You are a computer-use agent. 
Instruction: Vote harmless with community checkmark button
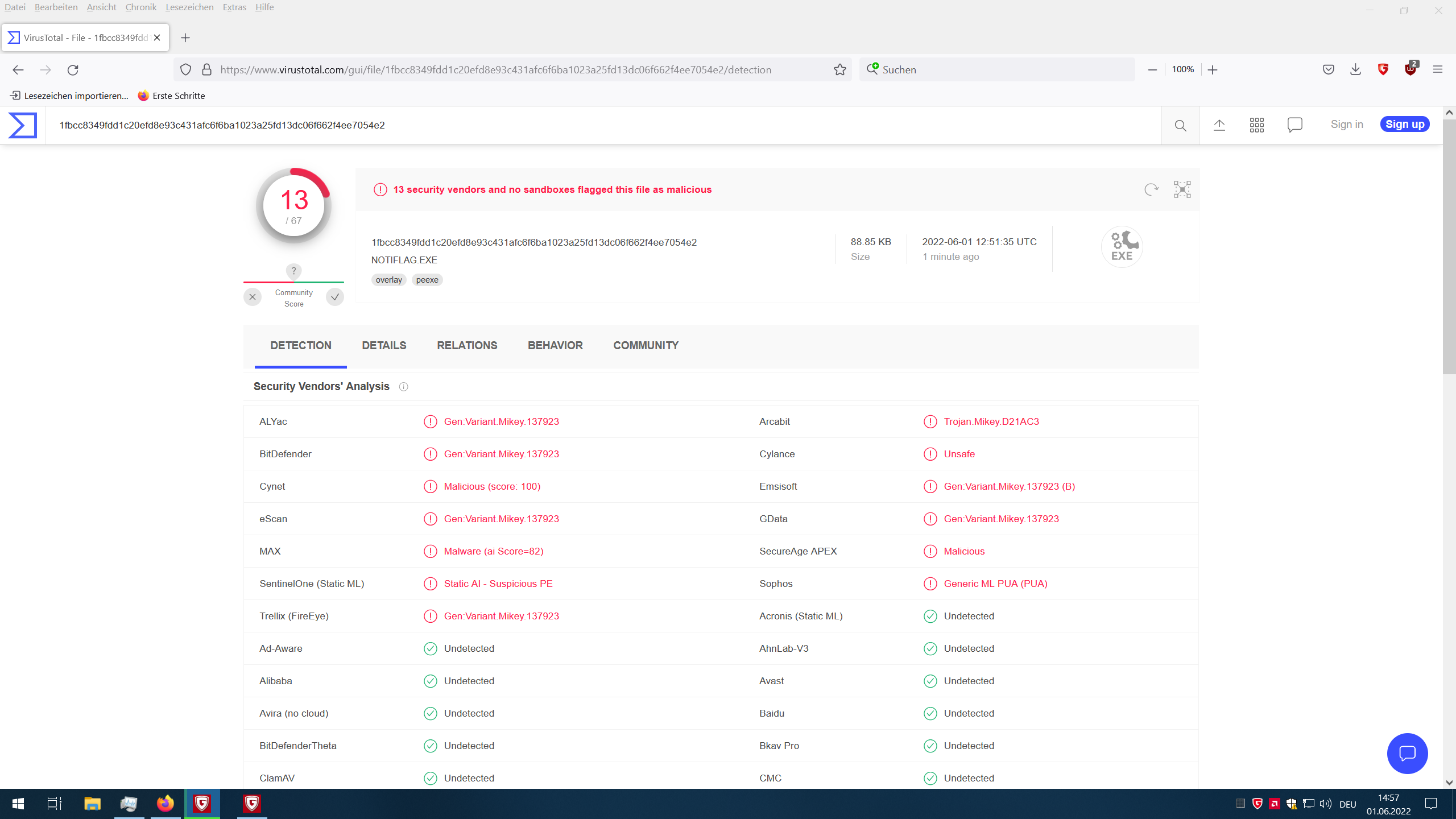pos(335,297)
